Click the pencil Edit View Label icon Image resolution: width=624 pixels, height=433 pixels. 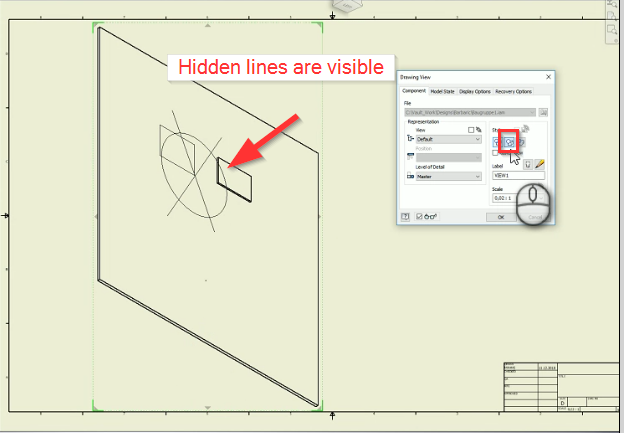coord(540,164)
